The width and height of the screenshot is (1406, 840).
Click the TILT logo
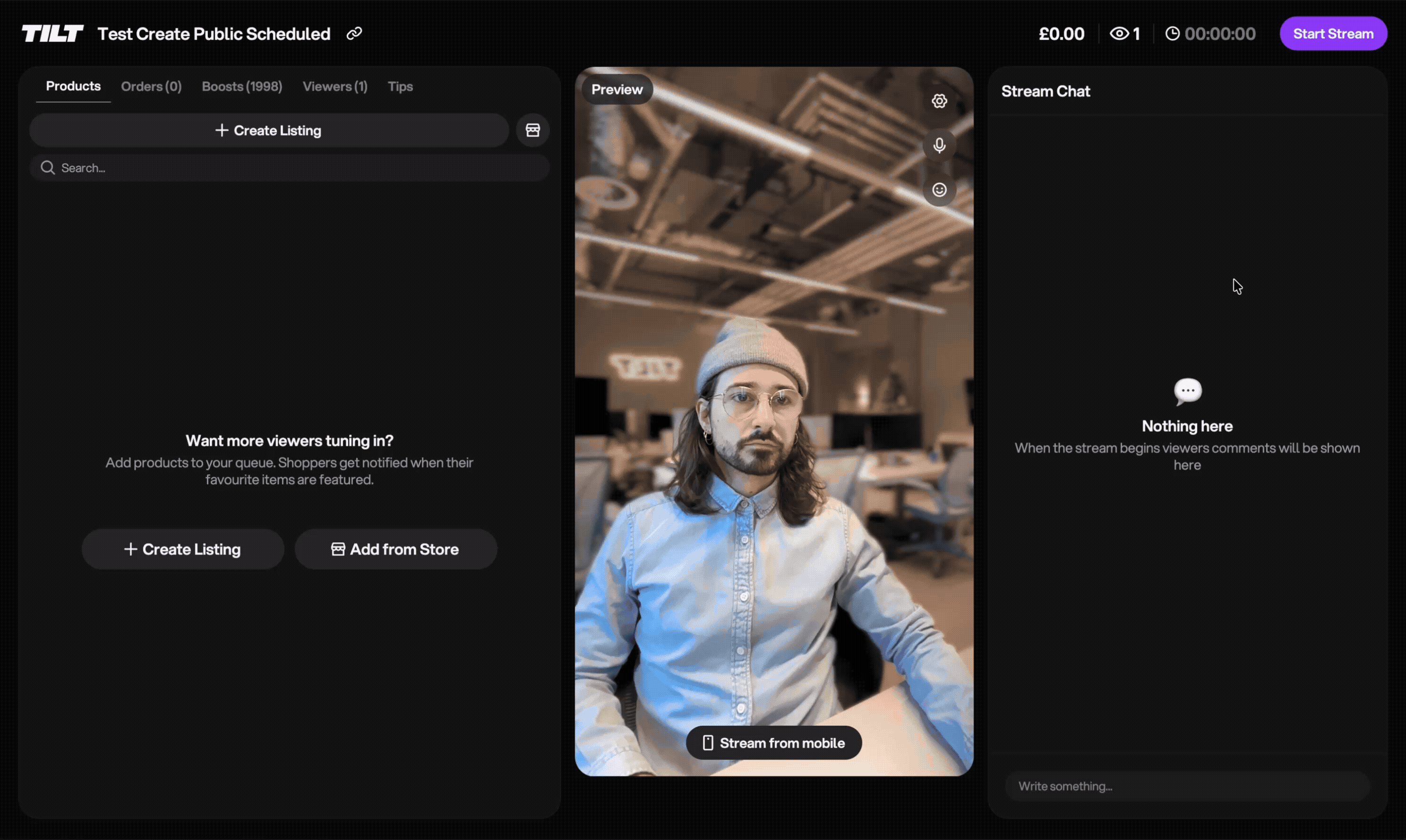click(52, 34)
